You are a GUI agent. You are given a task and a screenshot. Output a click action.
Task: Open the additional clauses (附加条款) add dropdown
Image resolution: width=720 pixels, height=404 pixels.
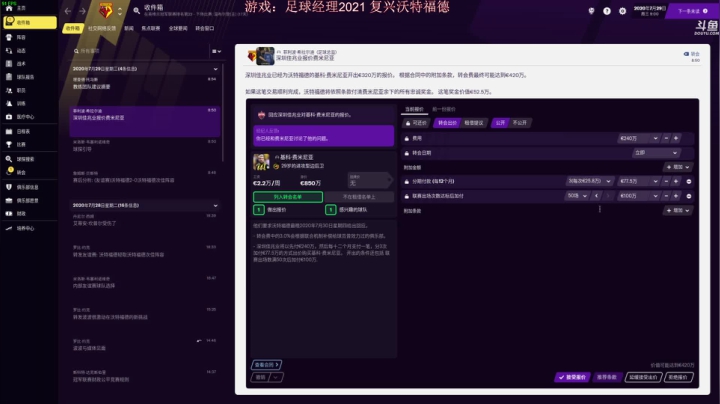[x=678, y=211]
